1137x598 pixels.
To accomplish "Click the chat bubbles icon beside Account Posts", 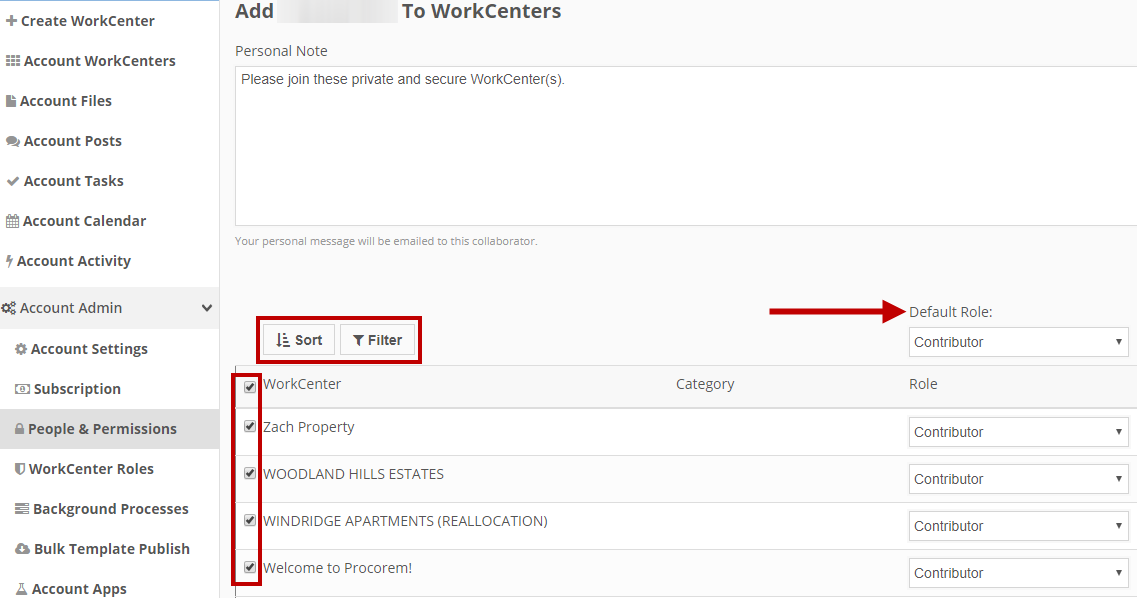I will [x=13, y=141].
